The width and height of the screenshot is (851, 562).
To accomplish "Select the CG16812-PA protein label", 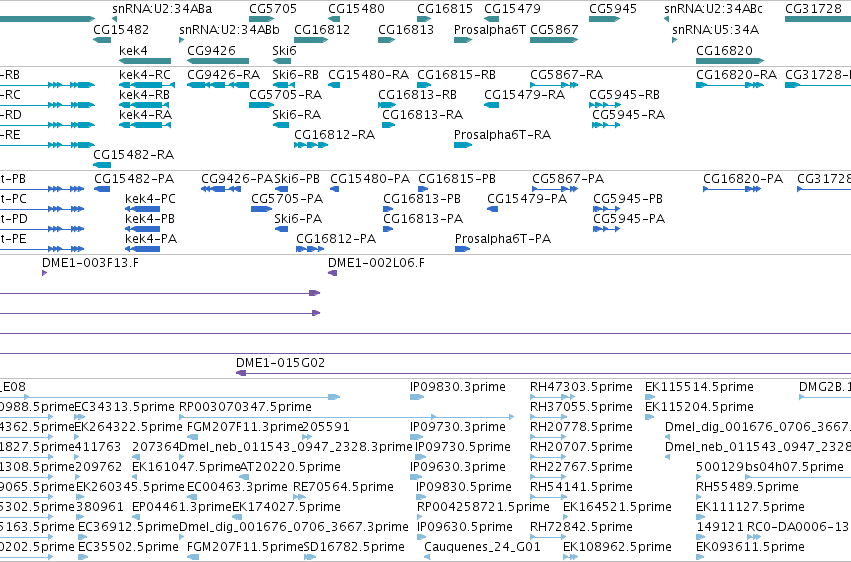I will pyautogui.click(x=336, y=239).
